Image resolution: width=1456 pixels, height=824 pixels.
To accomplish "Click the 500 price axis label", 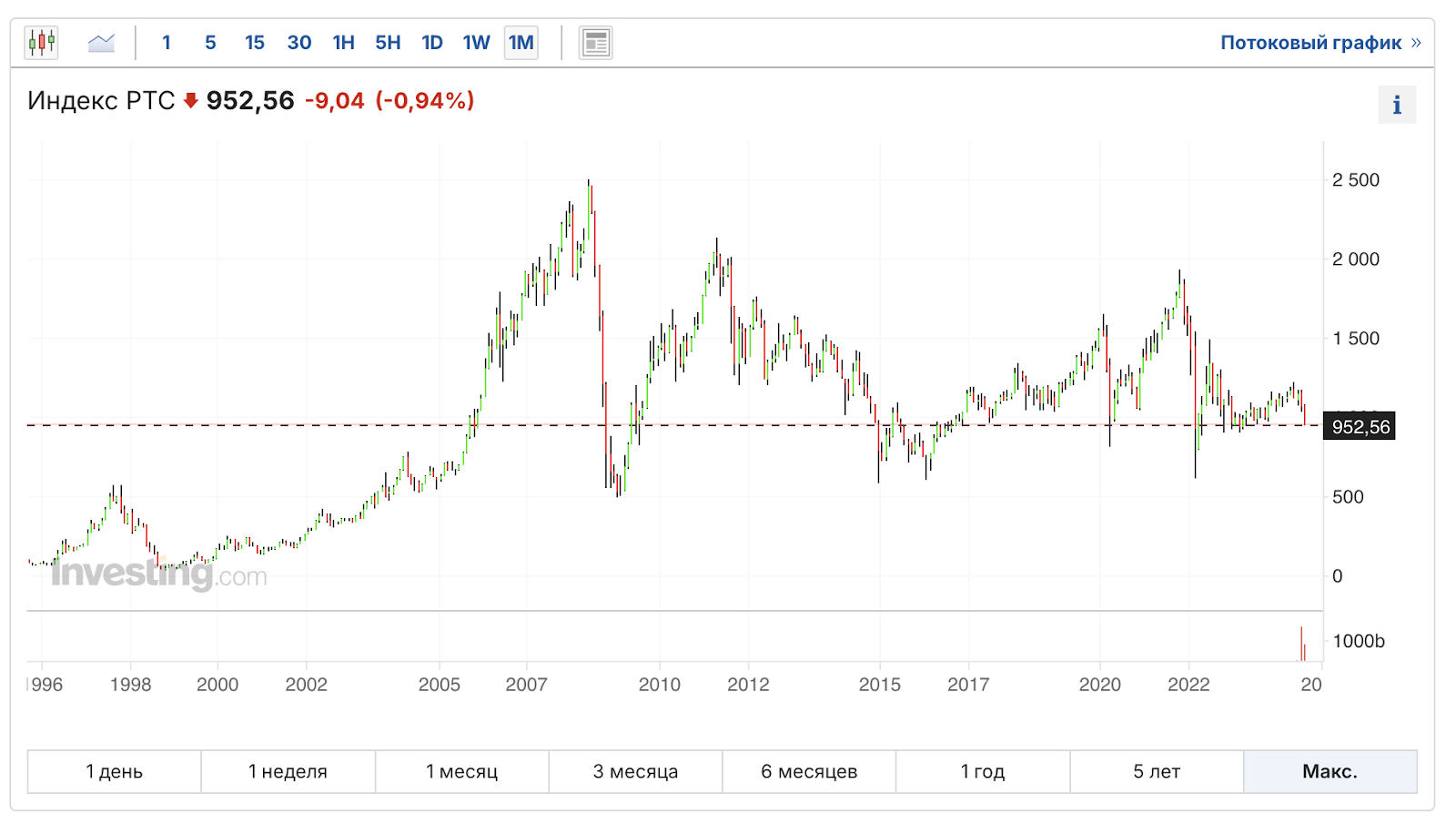I will coord(1348,497).
